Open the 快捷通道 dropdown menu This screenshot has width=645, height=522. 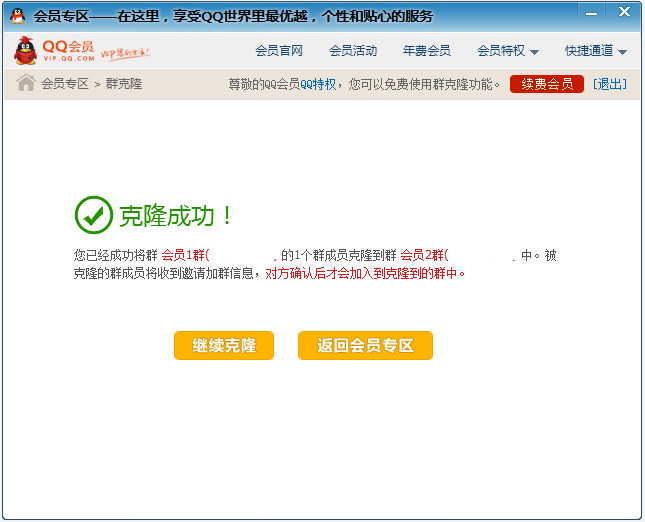[x=595, y=51]
